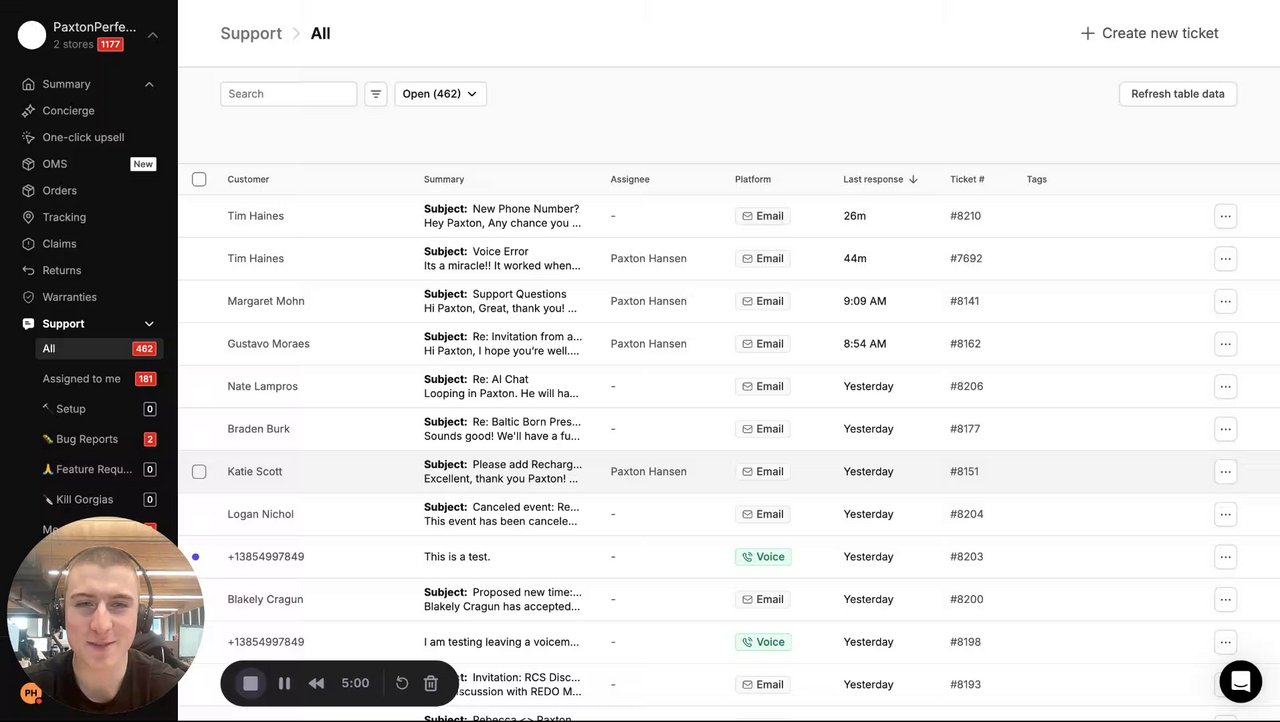This screenshot has height=722, width=1280.
Task: Open Assigned to me ticket view
Action: point(82,379)
